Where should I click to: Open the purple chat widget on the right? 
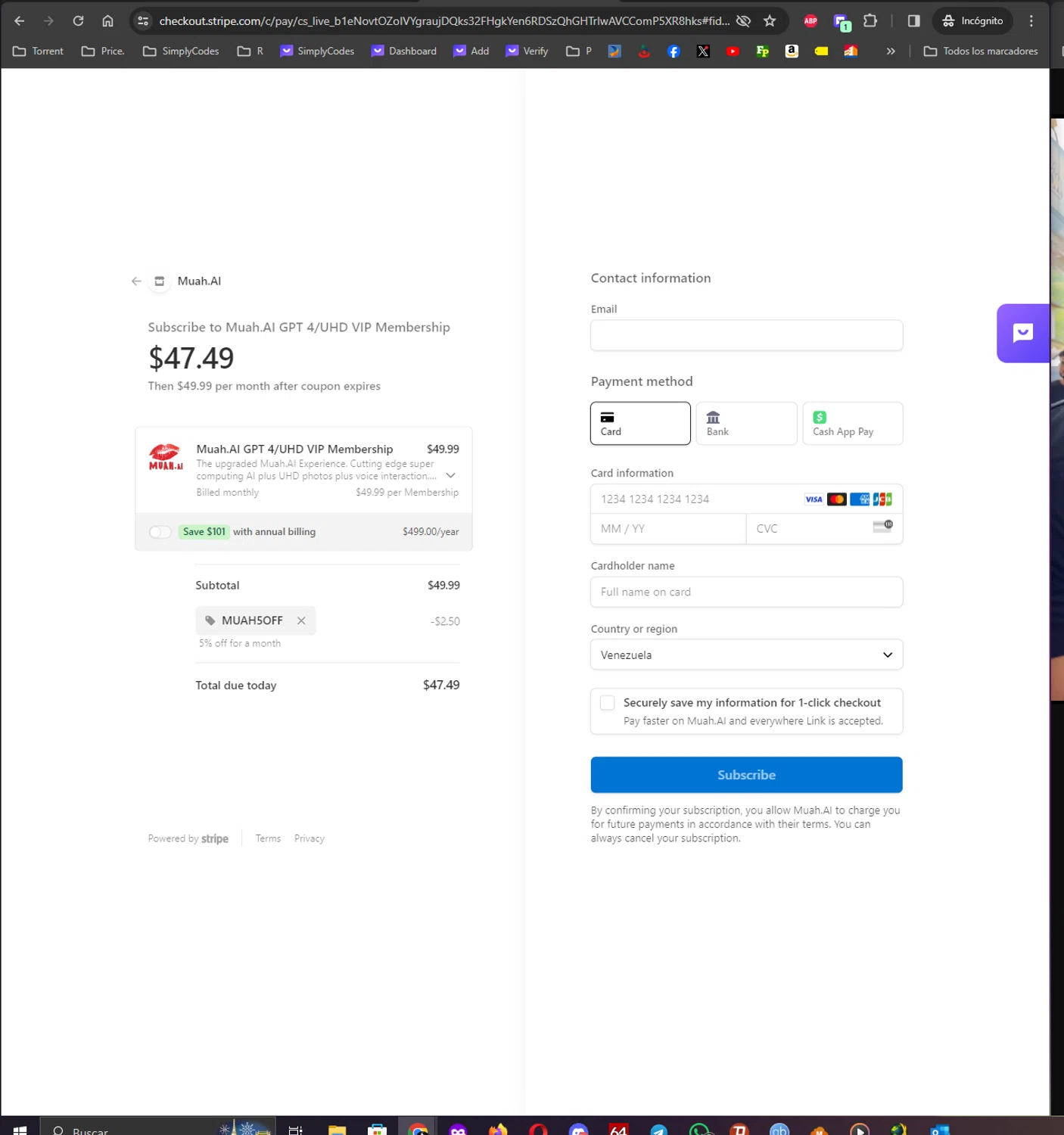pos(1023,334)
